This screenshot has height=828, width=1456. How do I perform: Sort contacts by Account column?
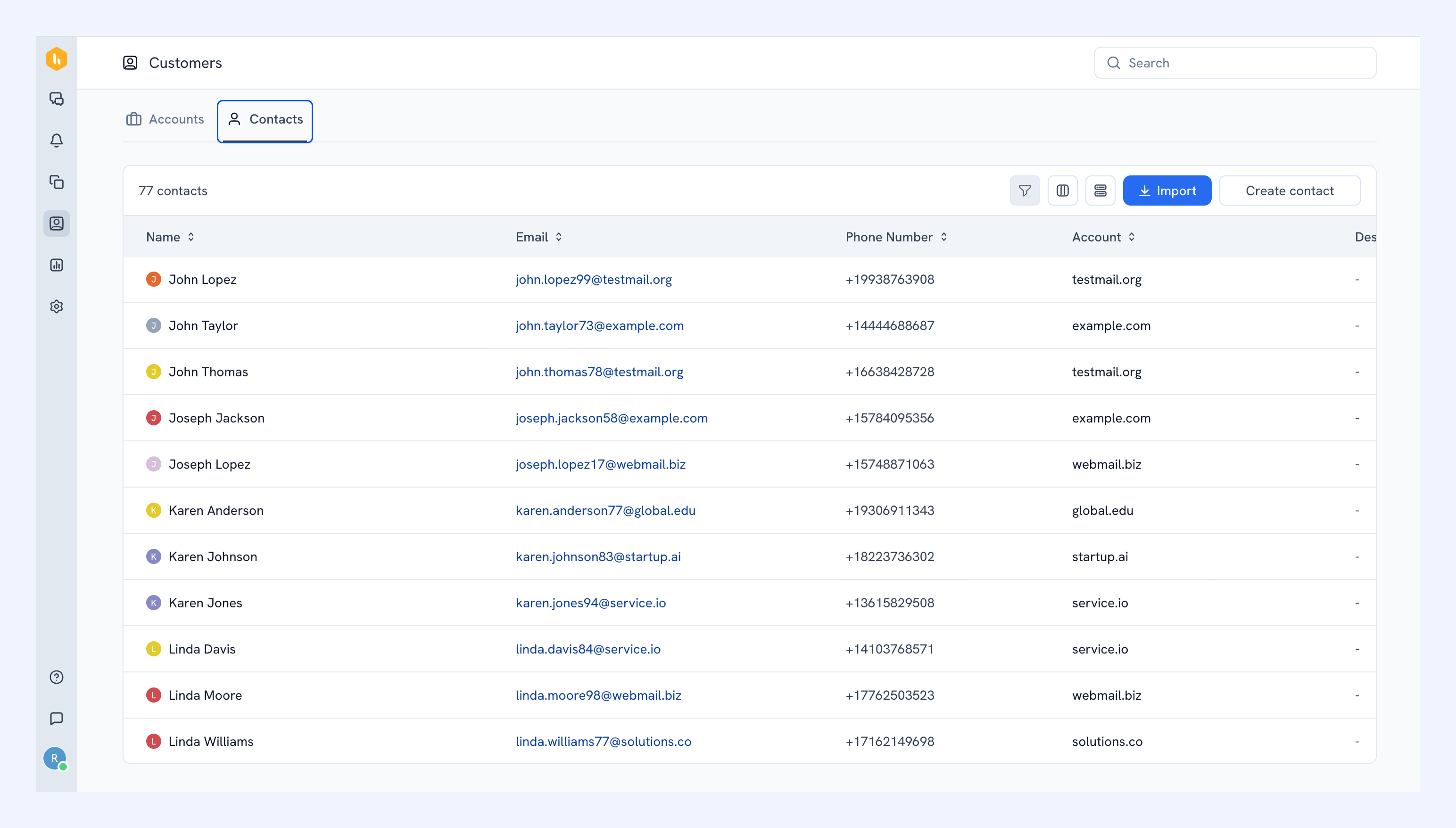coord(1103,237)
